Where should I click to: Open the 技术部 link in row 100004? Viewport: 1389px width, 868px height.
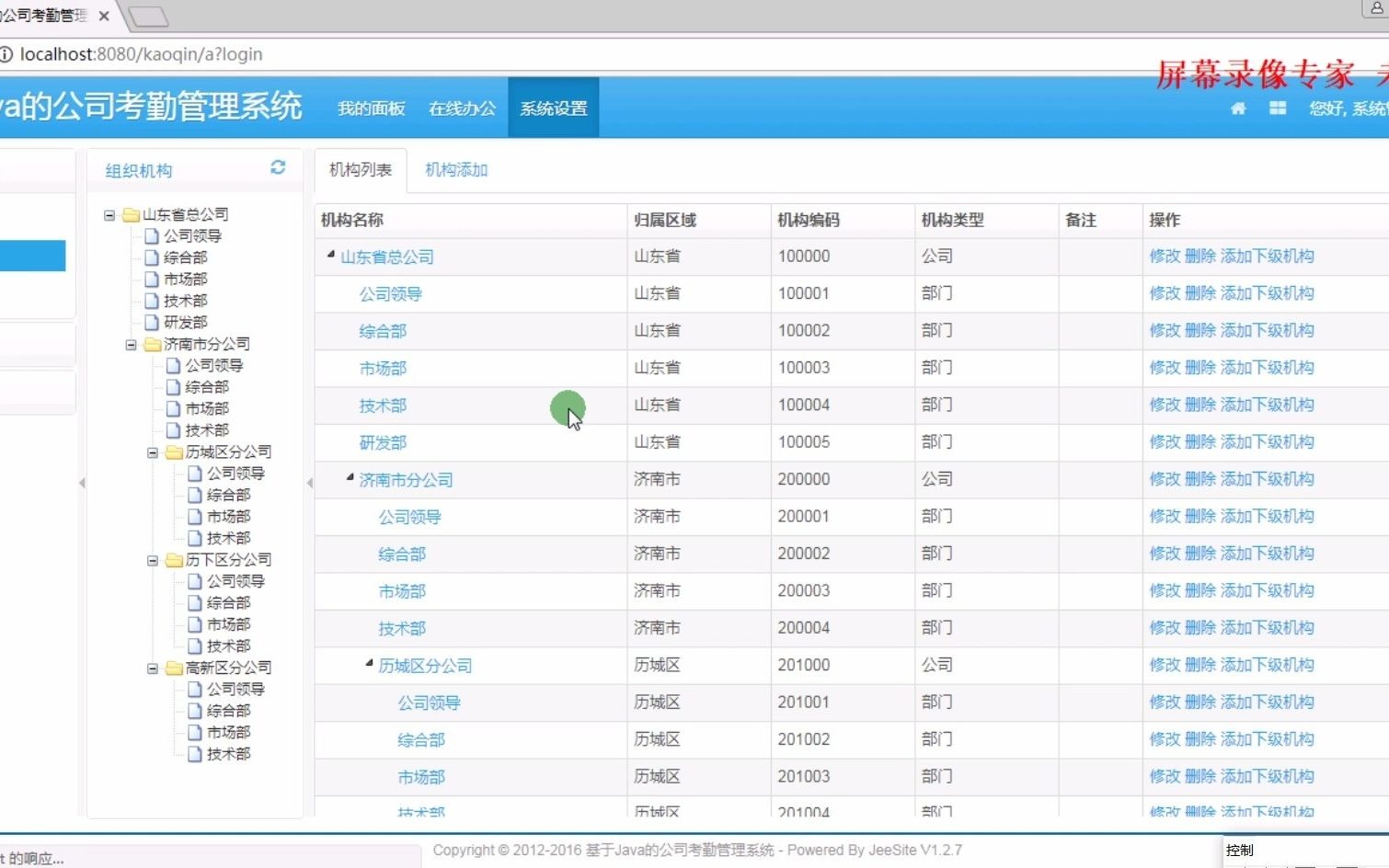tap(383, 405)
